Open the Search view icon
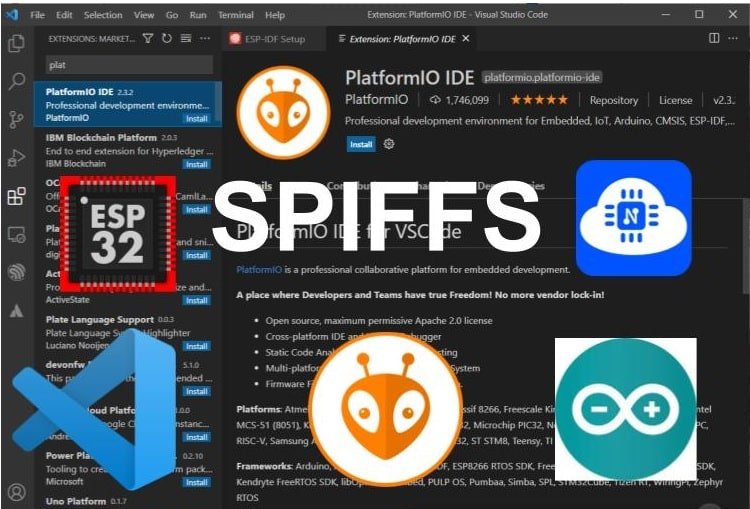750x509 pixels. 17,81
